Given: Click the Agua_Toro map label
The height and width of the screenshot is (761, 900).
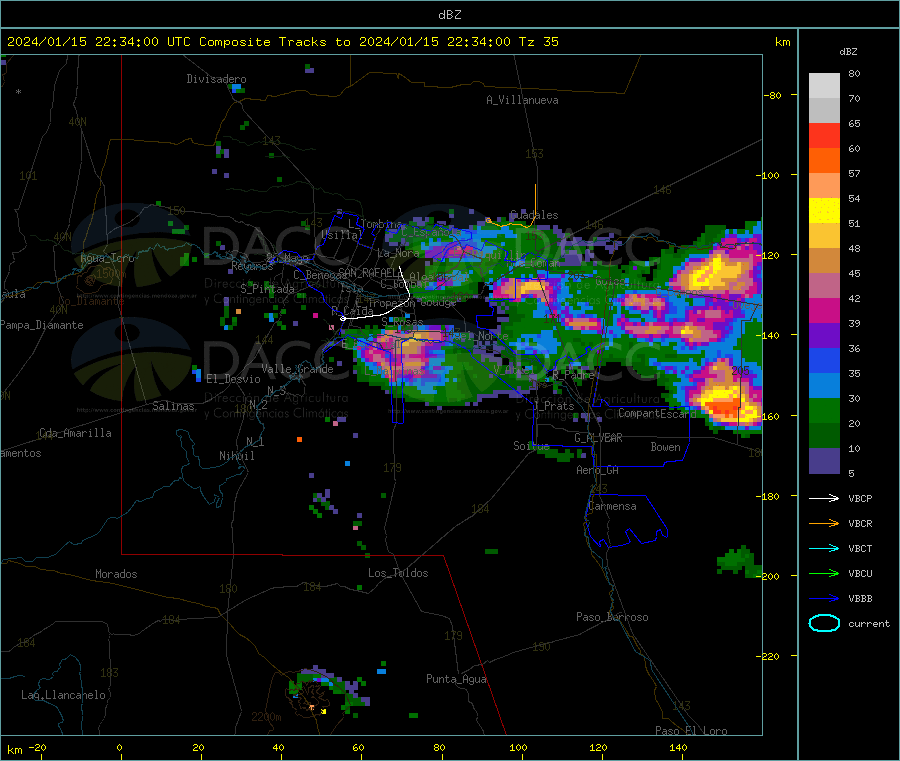Looking at the screenshot, I should click(x=107, y=258).
